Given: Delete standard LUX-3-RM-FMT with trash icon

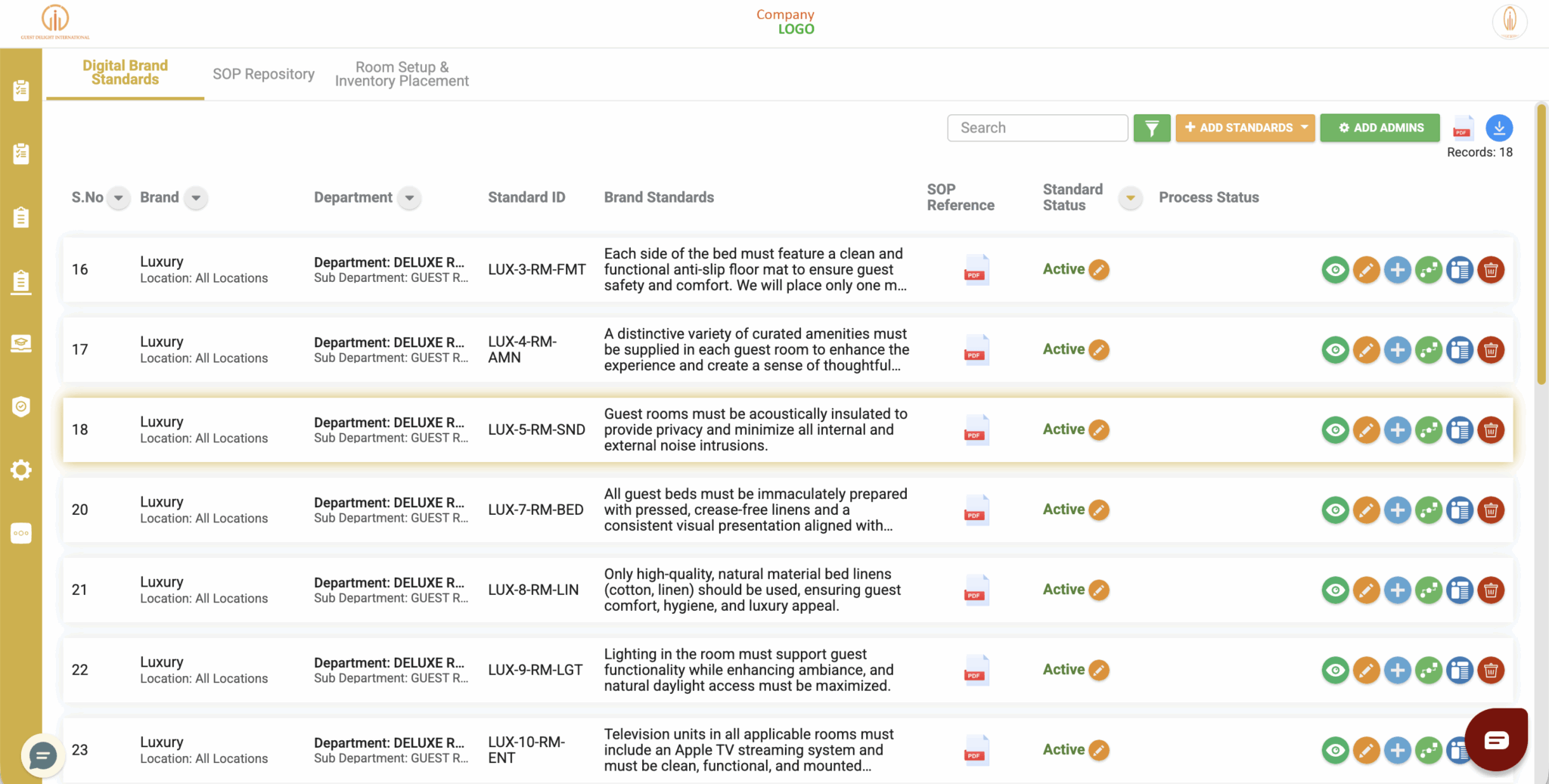Looking at the screenshot, I should pyautogui.click(x=1491, y=270).
